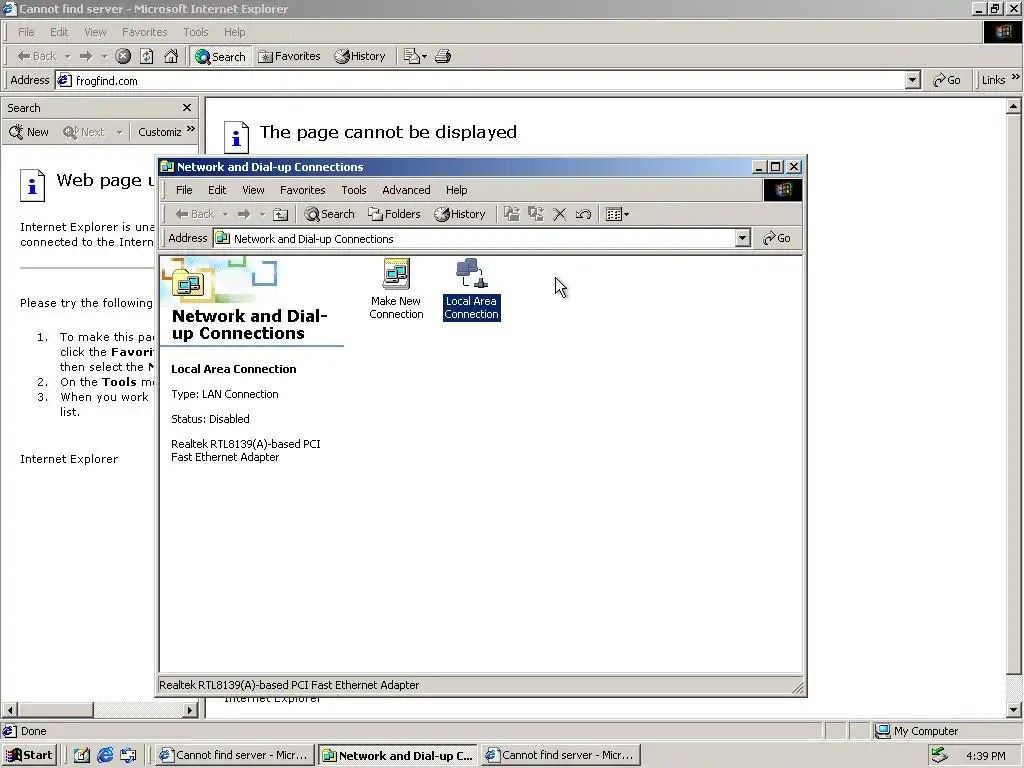Open the Local Area Connection icon

click(472, 289)
